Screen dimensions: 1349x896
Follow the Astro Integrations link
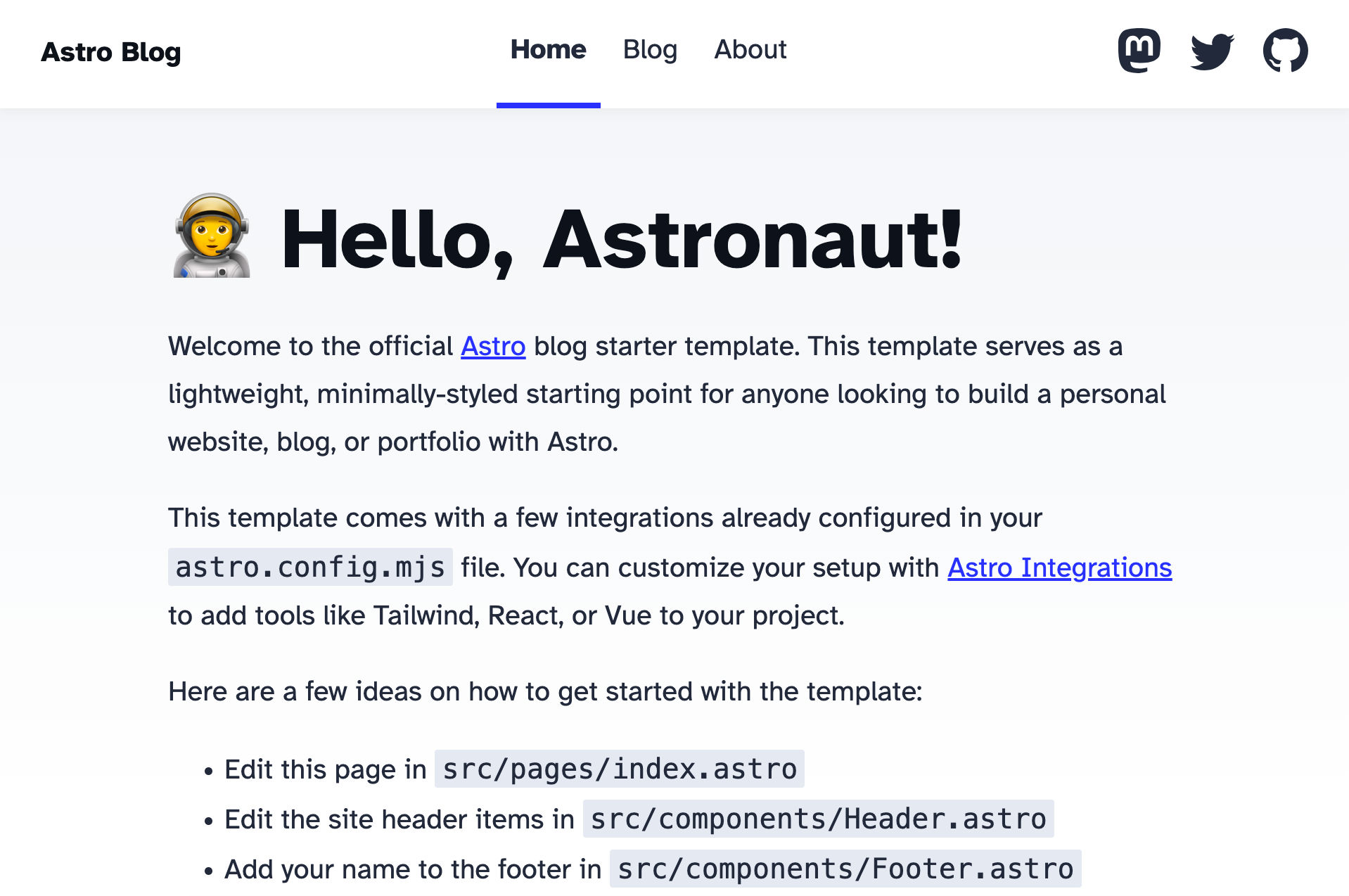point(1059,568)
